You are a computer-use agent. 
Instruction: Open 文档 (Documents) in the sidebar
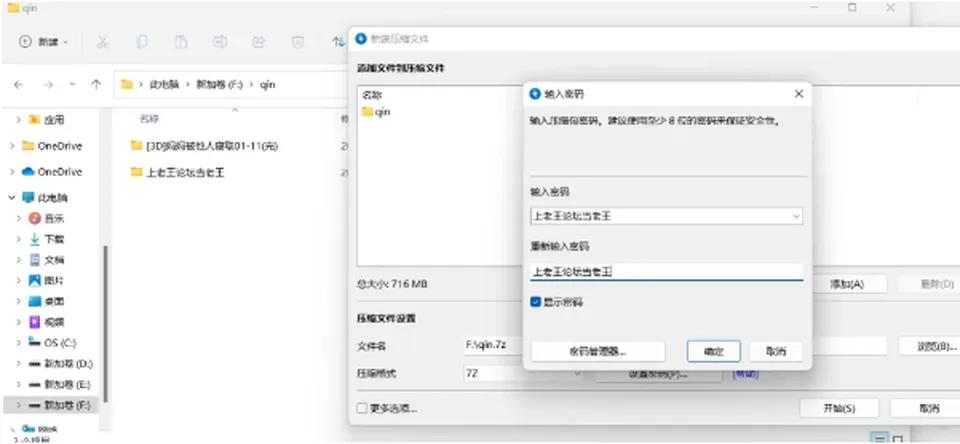[54, 260]
